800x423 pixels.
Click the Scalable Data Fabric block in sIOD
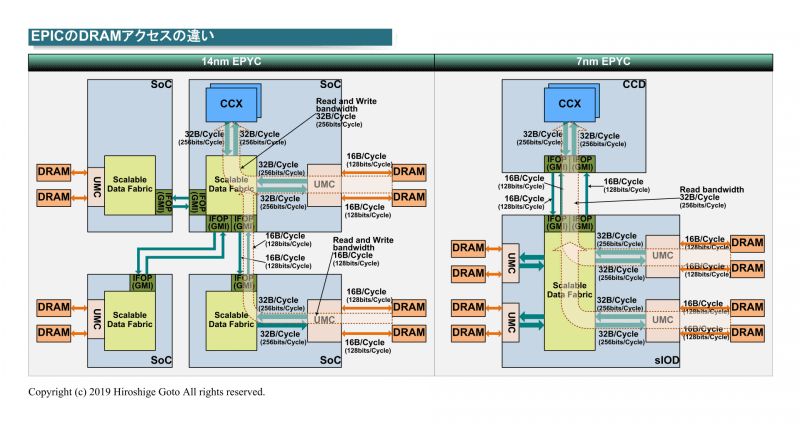pyautogui.click(x=569, y=290)
